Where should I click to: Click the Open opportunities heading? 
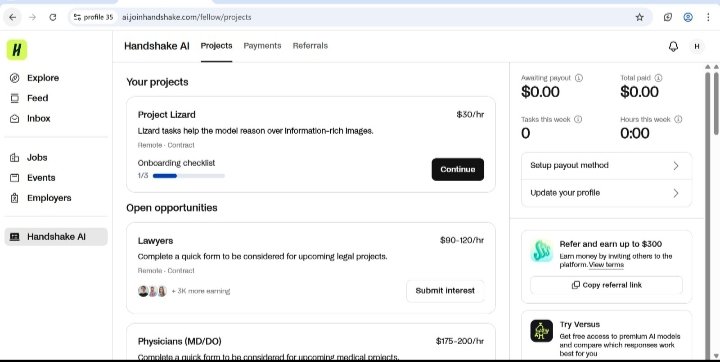click(172, 208)
